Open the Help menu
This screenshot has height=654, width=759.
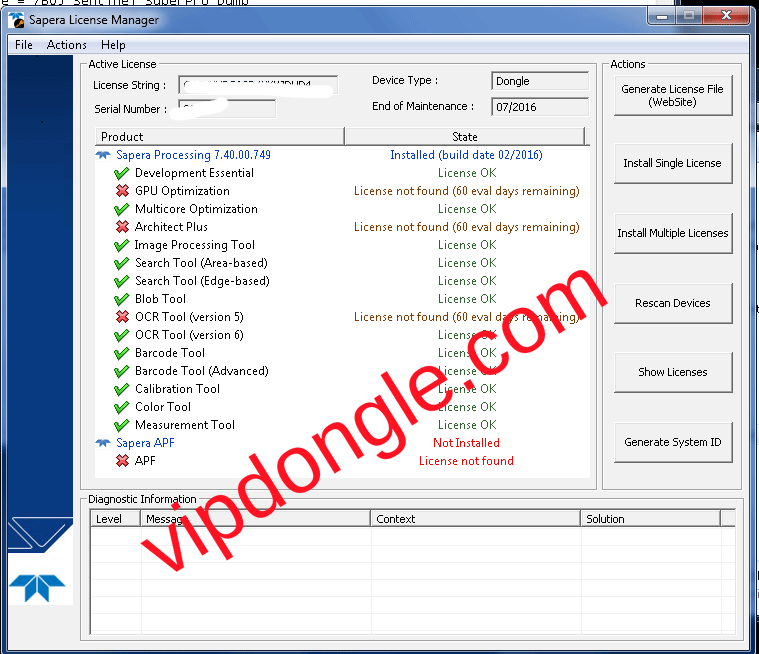[113, 45]
